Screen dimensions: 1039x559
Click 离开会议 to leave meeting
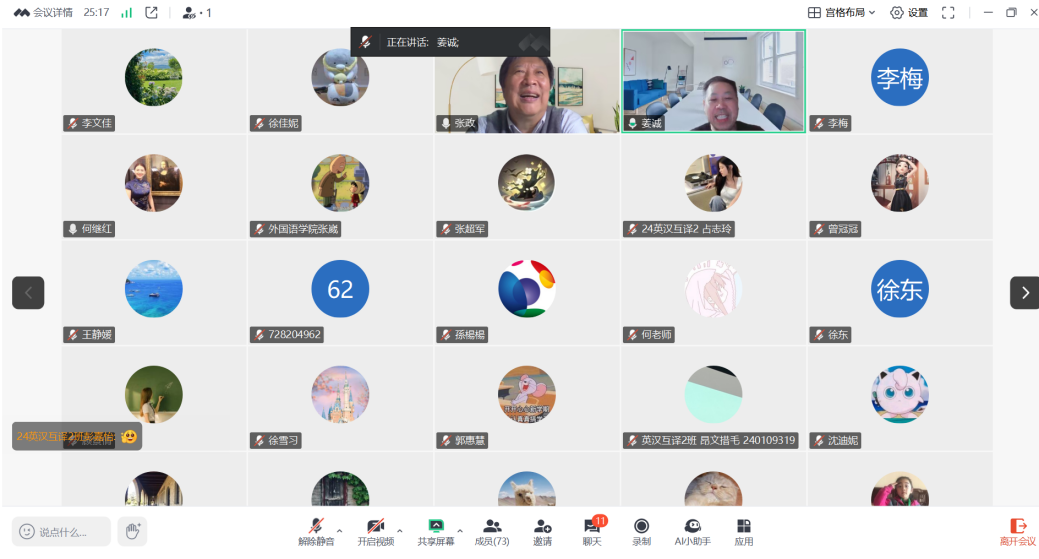pos(1018,531)
